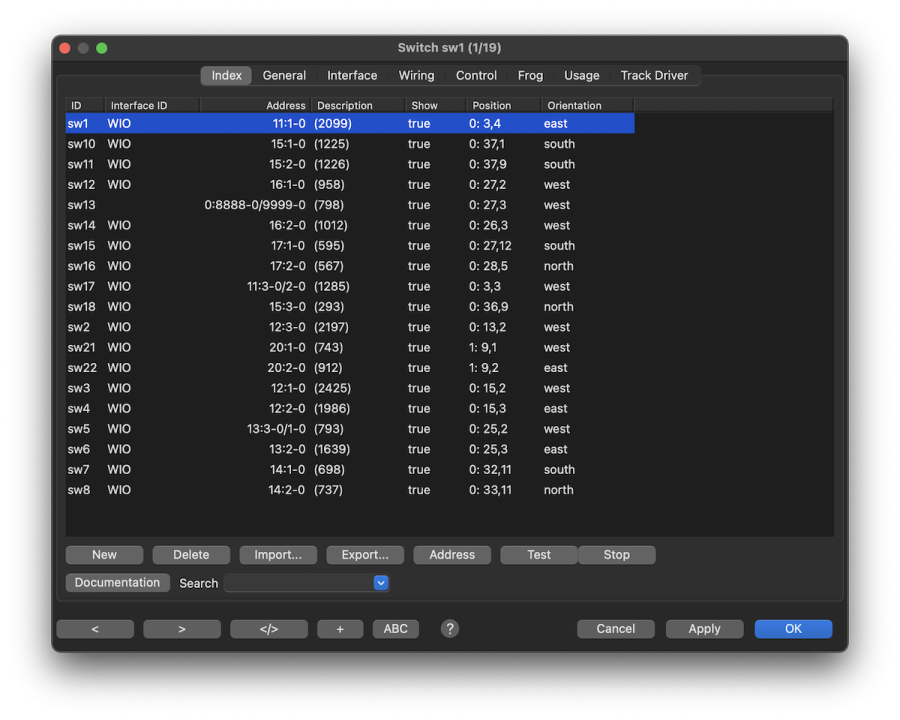Image resolution: width=900 pixels, height=720 pixels.
Task: Click the '+' add button
Action: tap(340, 629)
